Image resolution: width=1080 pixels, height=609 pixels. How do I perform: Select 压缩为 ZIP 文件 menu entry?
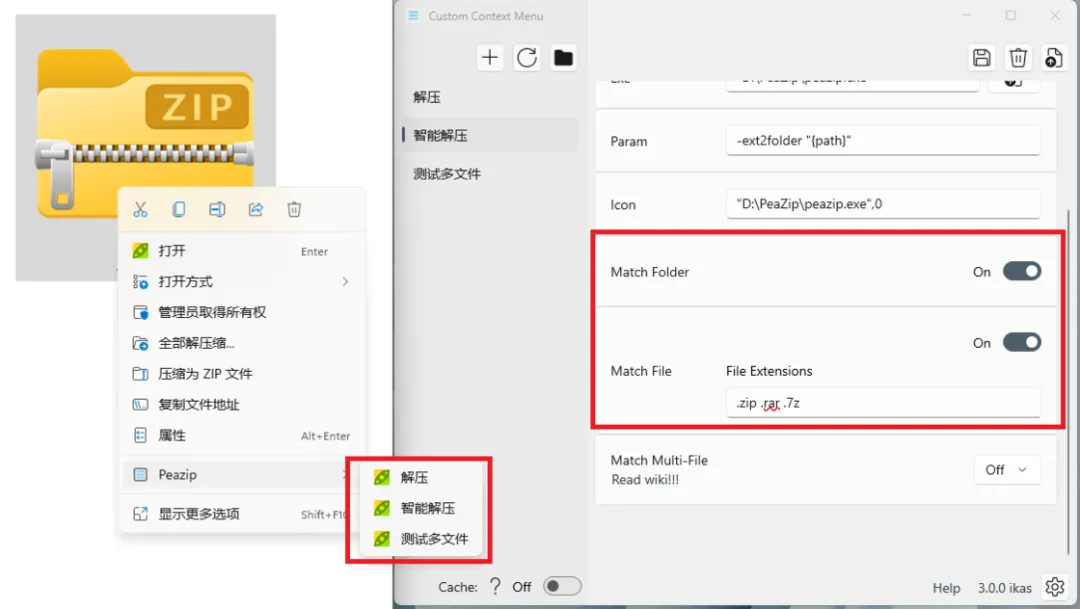coord(243,373)
